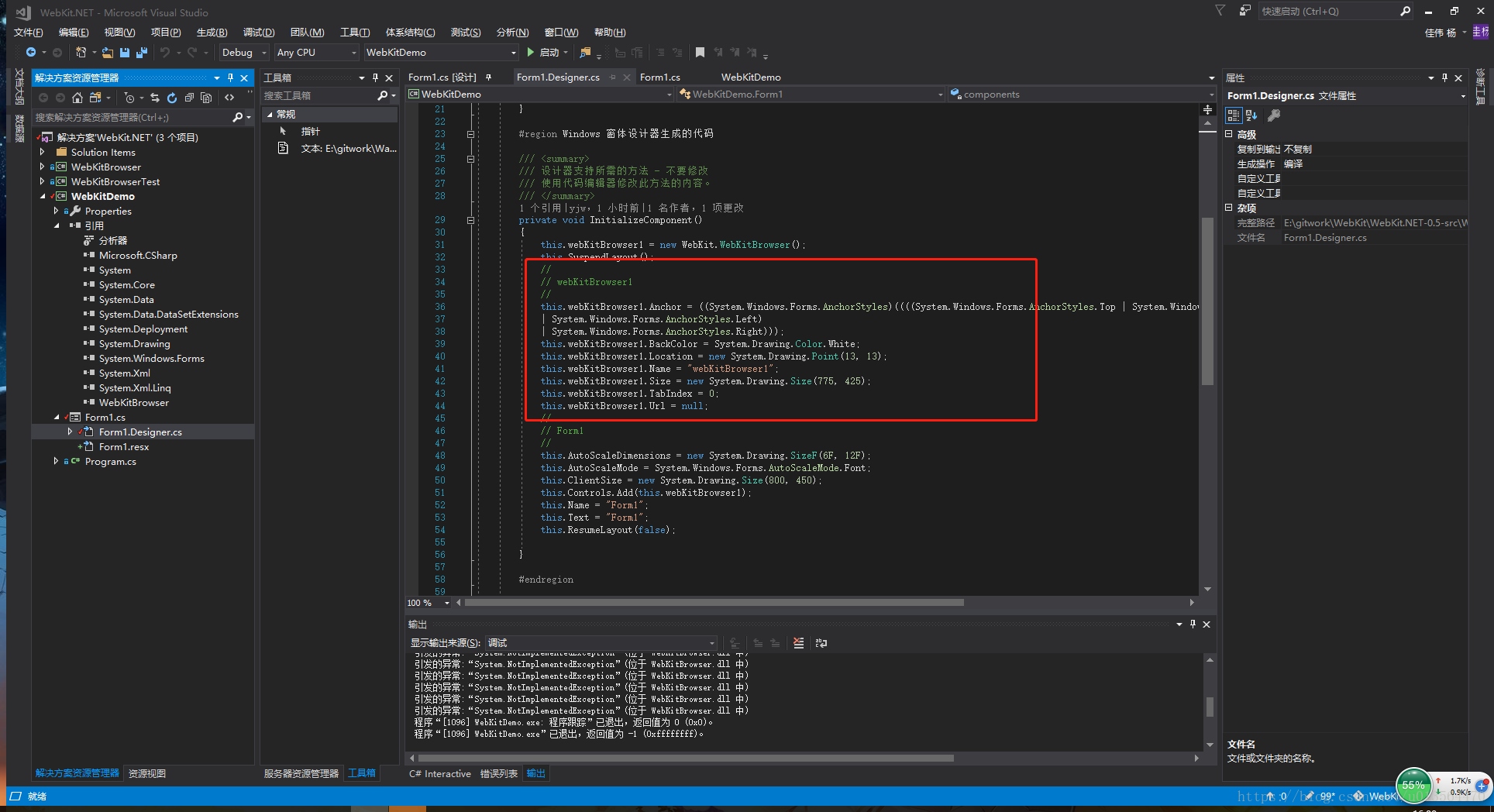Collapse the 常规 group in the toolbox
This screenshot has height=812, width=1494.
[x=270, y=115]
